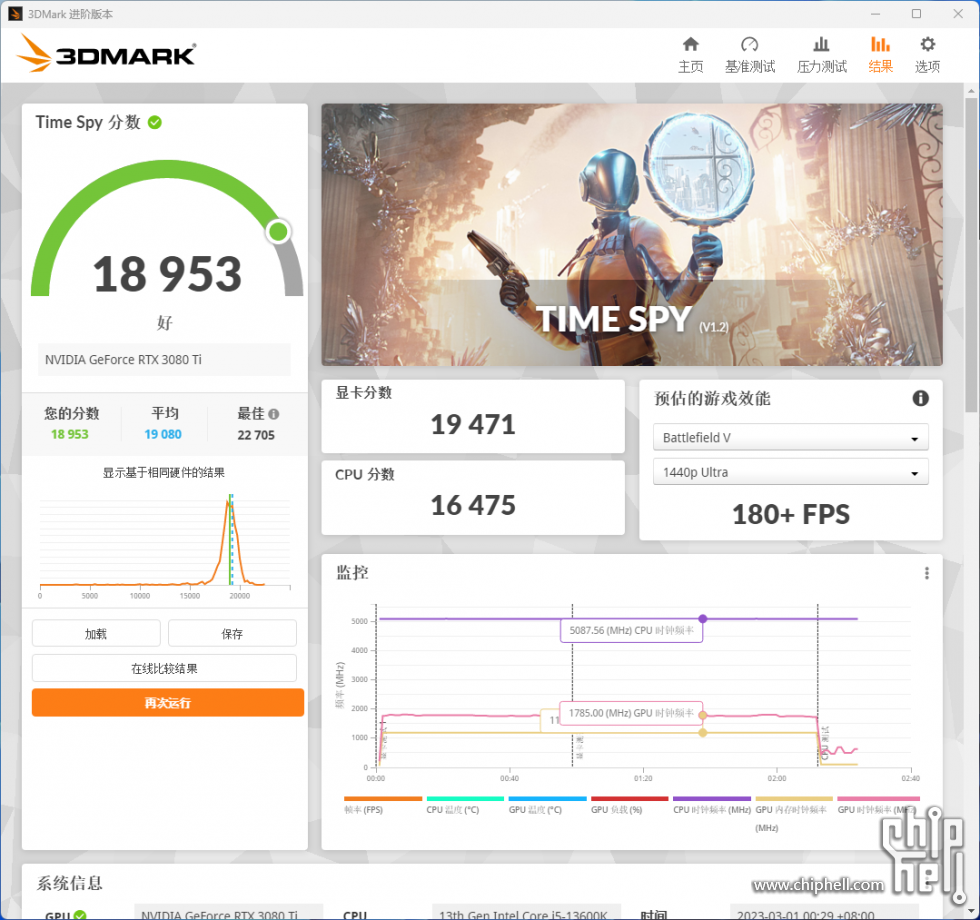Click the purple CPU clock data point marker
The image size is (980, 920).
[702, 619]
